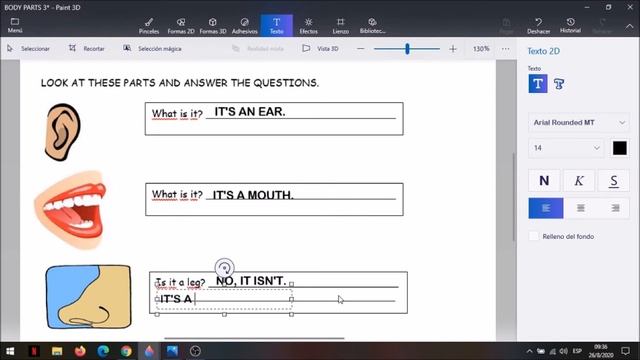Open Firefox from the taskbar

tap(80, 351)
